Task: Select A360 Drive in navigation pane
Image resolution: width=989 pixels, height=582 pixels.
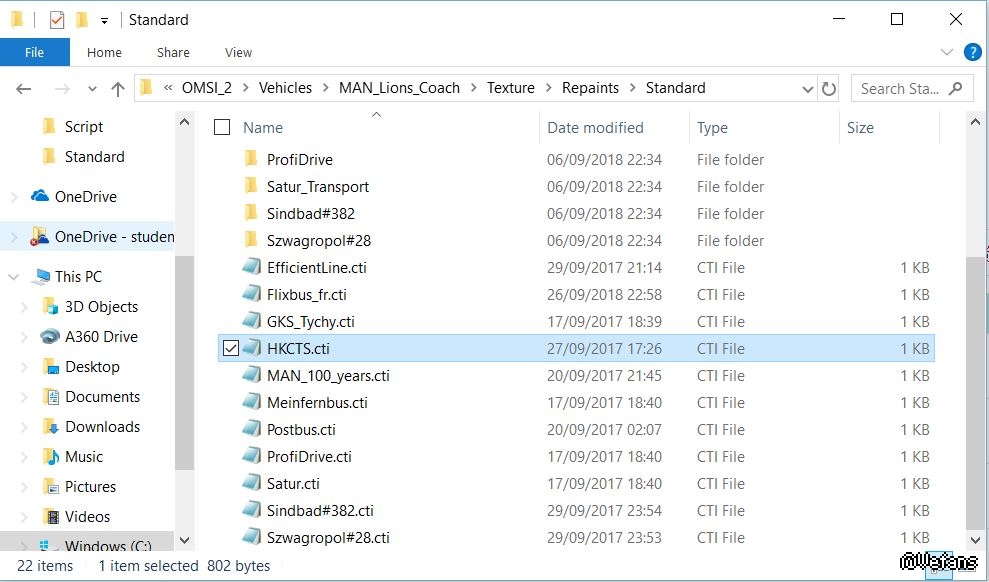Action: [x=101, y=337]
